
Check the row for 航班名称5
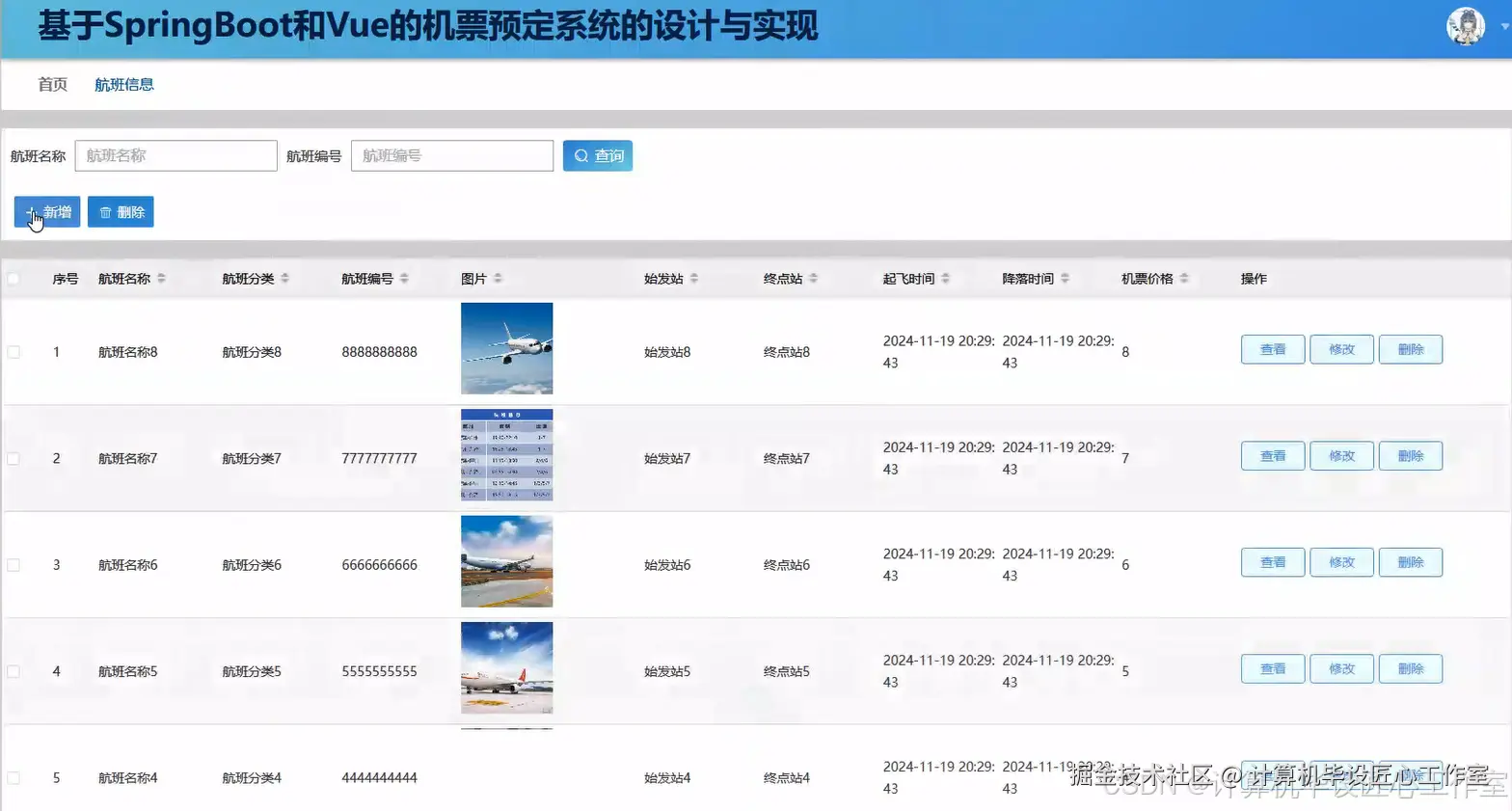click(13, 671)
